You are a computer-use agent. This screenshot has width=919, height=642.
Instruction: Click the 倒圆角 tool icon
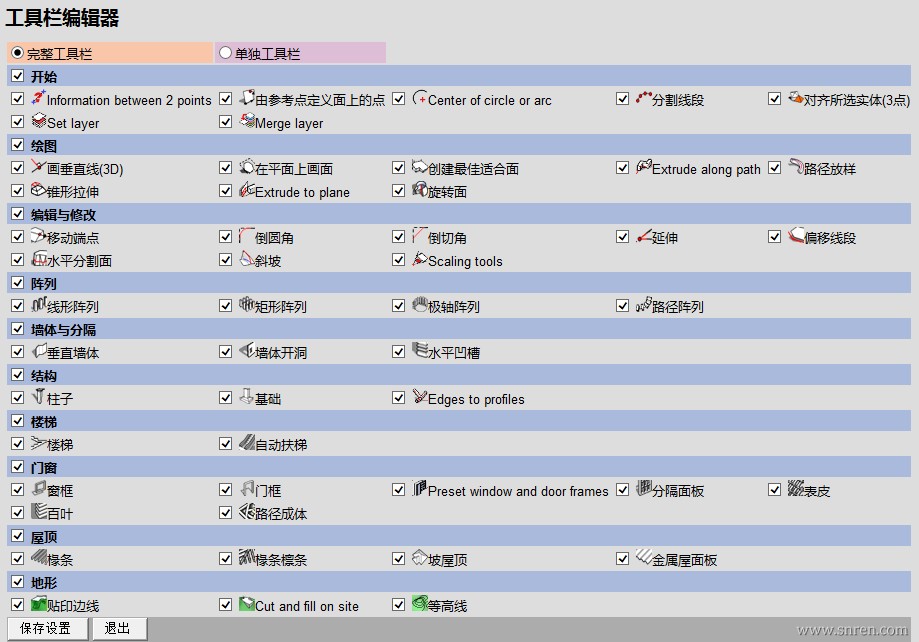tap(247, 236)
